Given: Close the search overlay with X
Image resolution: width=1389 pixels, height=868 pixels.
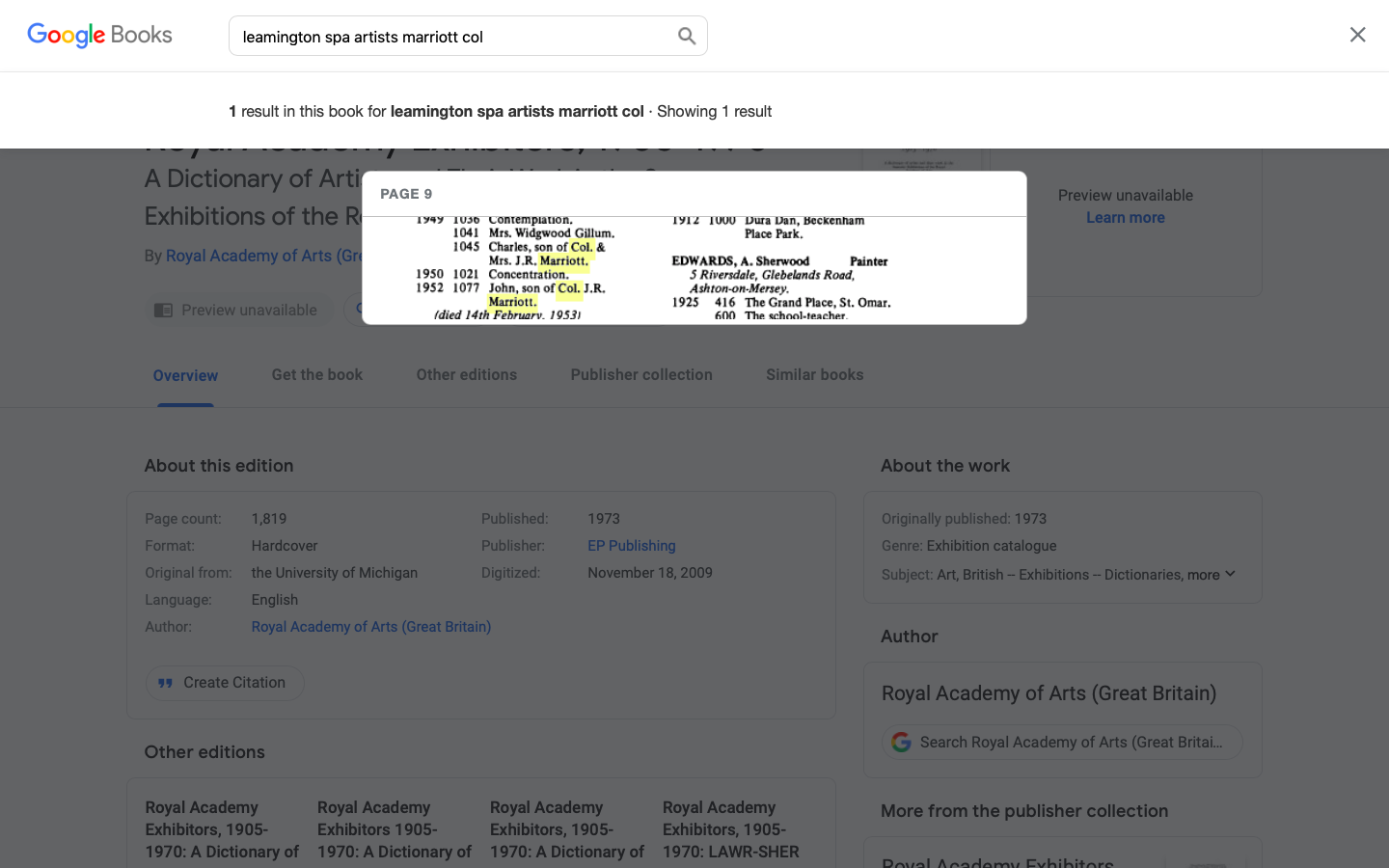Looking at the screenshot, I should pos(1357,36).
